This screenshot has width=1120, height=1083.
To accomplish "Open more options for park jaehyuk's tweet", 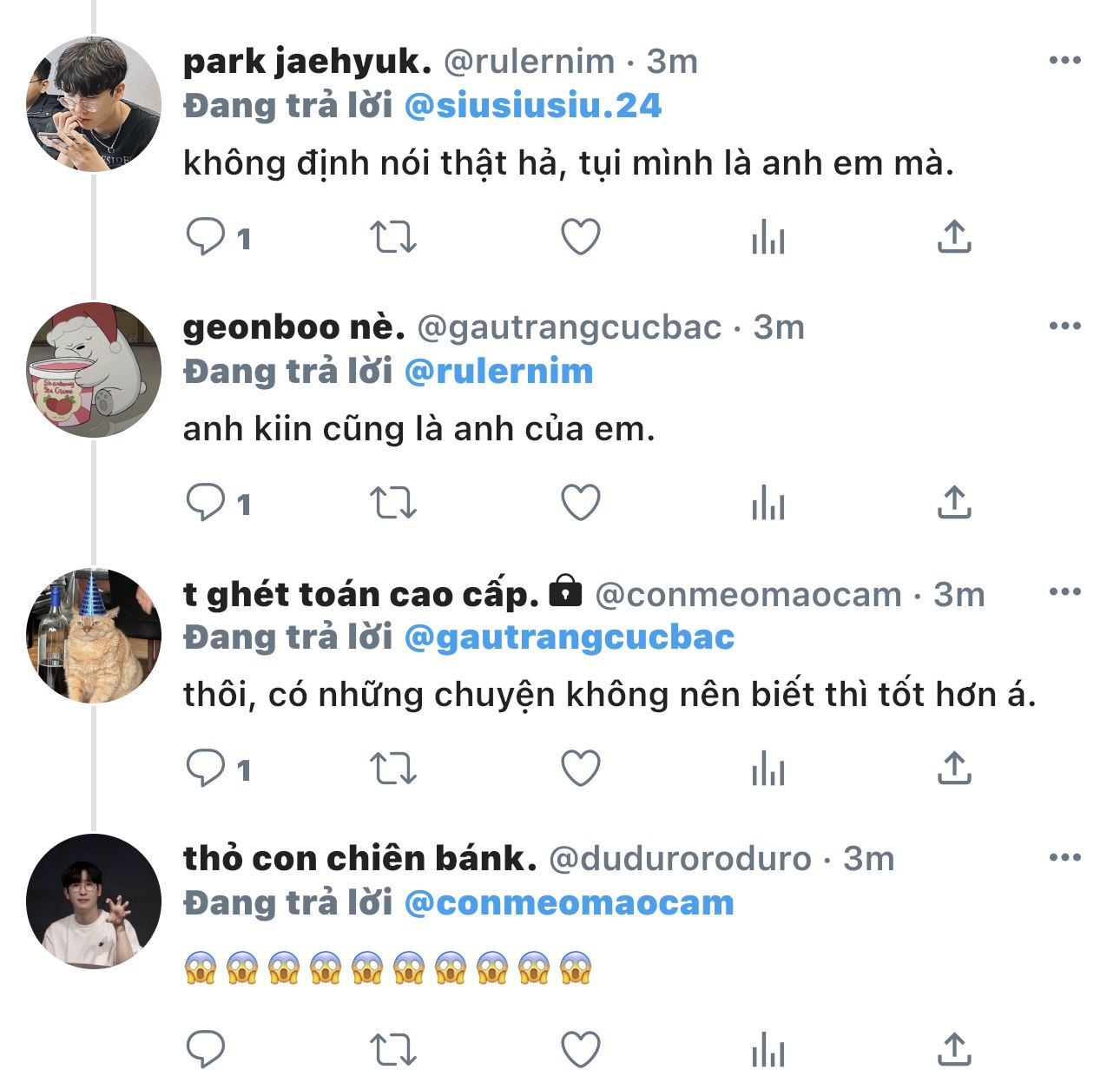I will (1064, 61).
